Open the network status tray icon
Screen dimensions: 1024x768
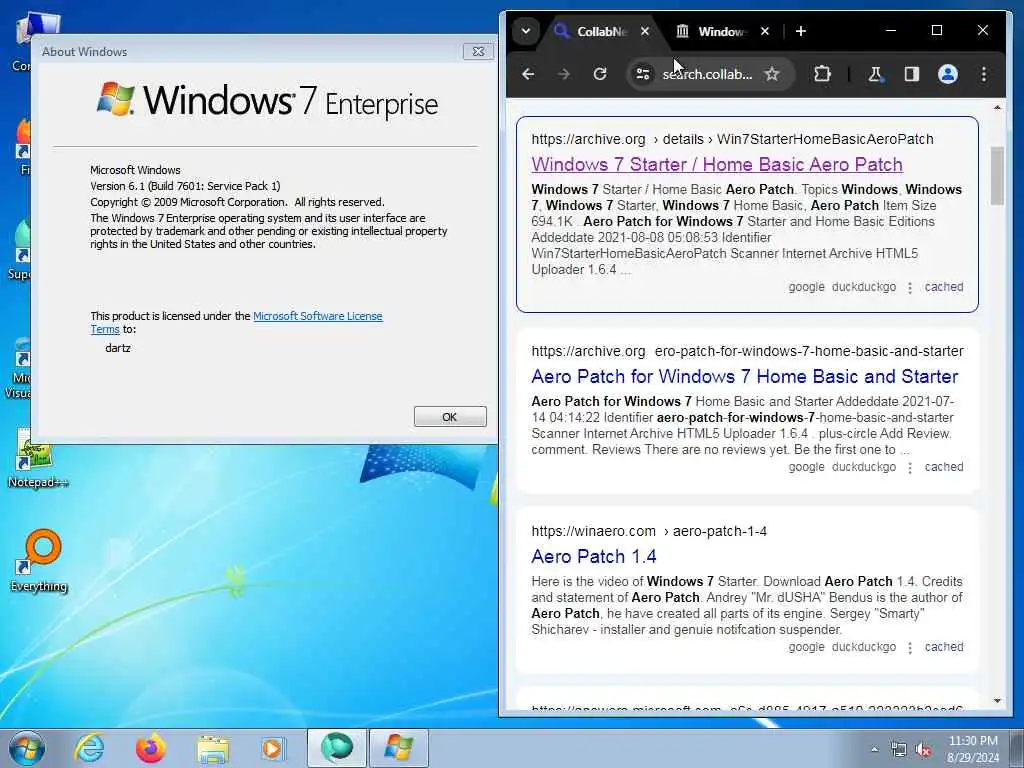tap(899, 750)
